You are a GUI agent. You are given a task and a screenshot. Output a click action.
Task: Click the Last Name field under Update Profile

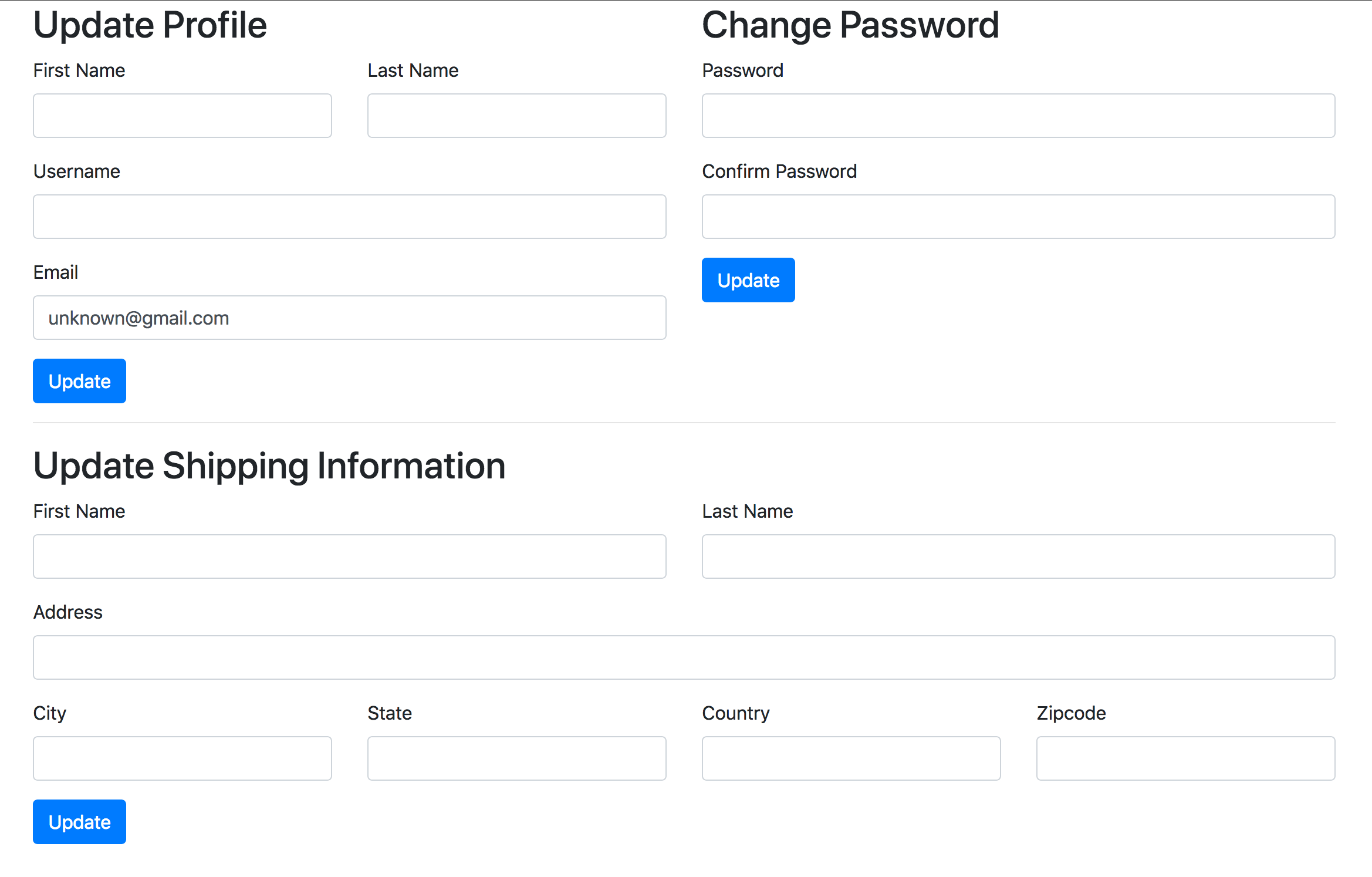click(517, 116)
